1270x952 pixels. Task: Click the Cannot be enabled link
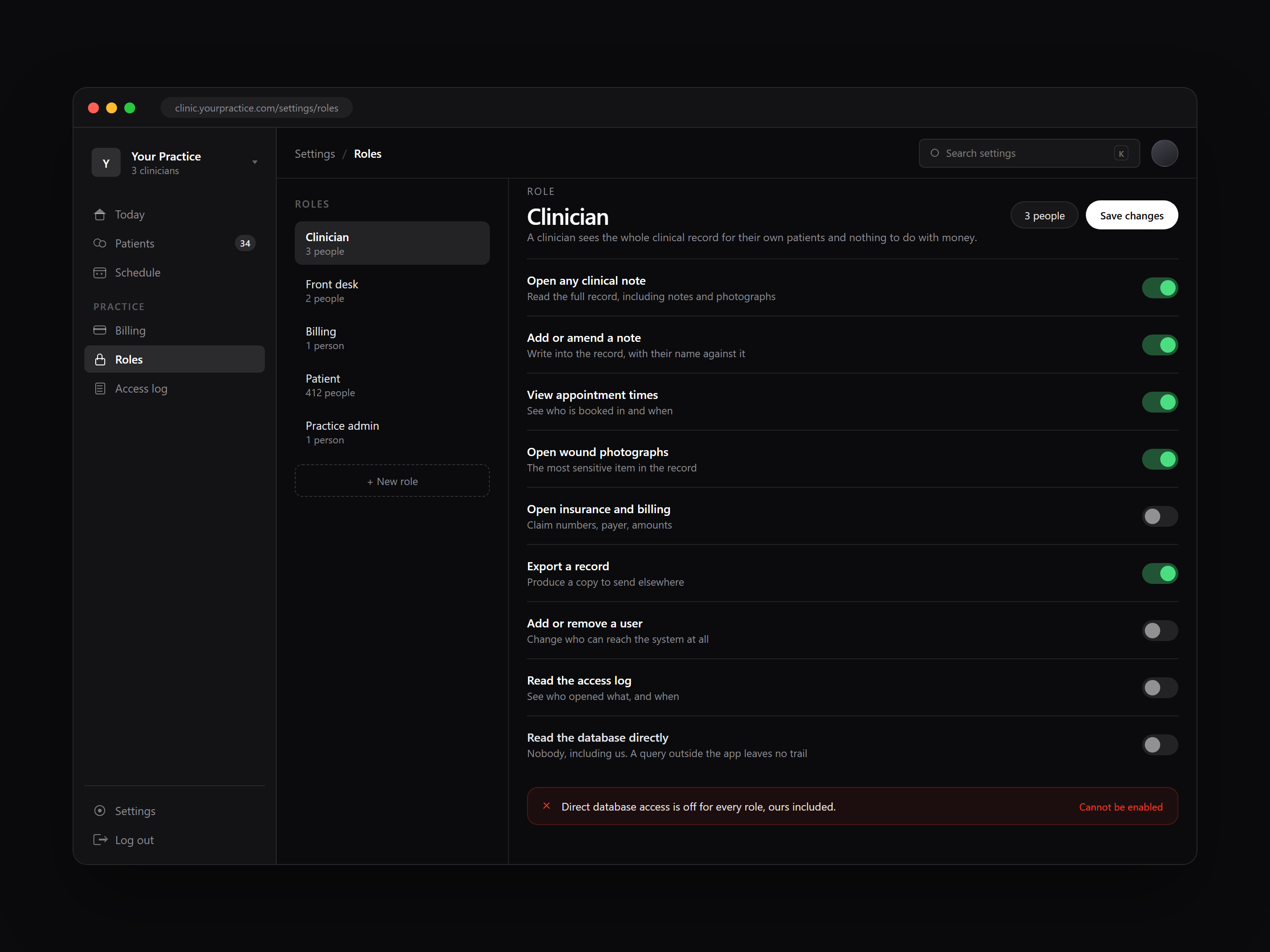[x=1121, y=807]
